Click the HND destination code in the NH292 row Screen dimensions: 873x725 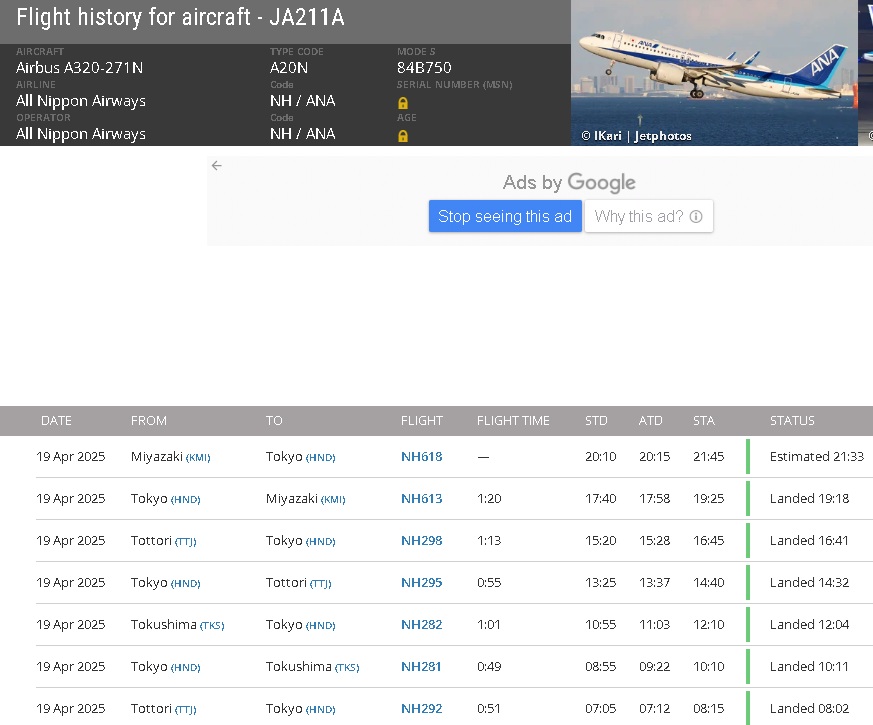tap(321, 710)
